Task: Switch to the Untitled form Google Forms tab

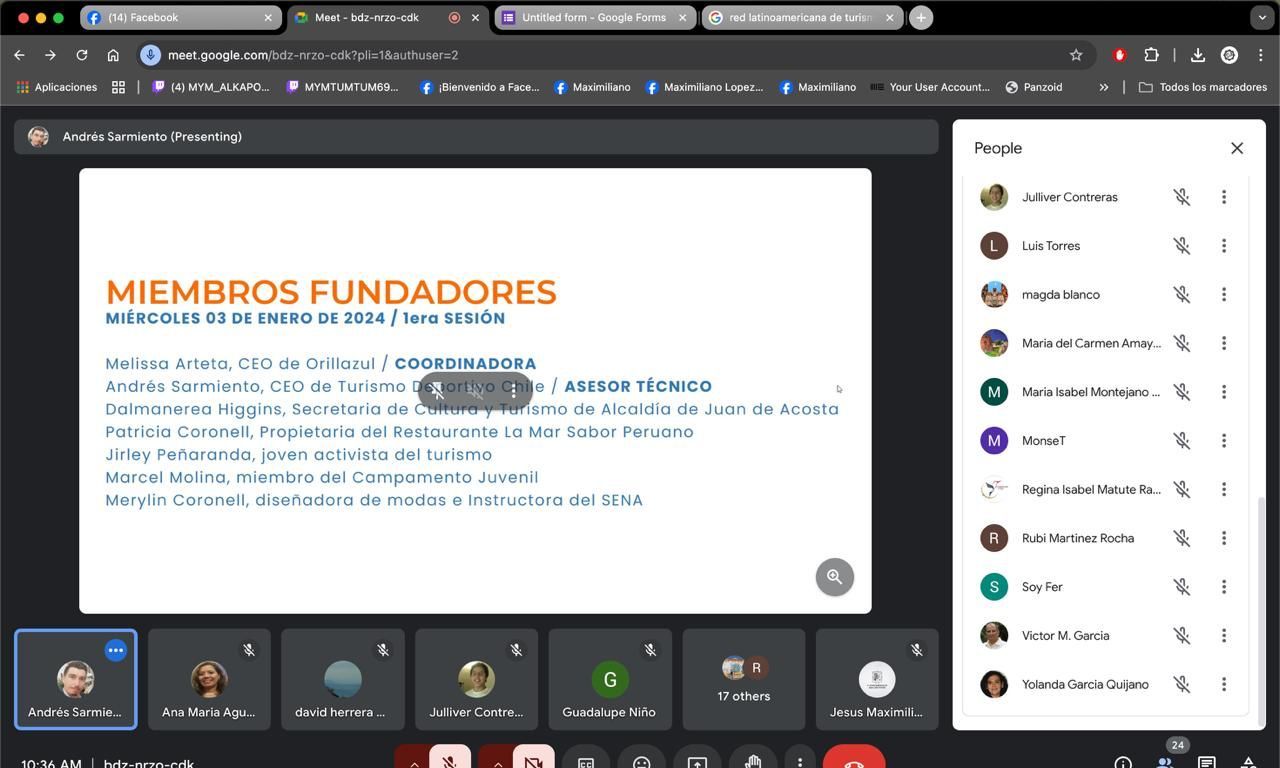Action: pyautogui.click(x=593, y=18)
